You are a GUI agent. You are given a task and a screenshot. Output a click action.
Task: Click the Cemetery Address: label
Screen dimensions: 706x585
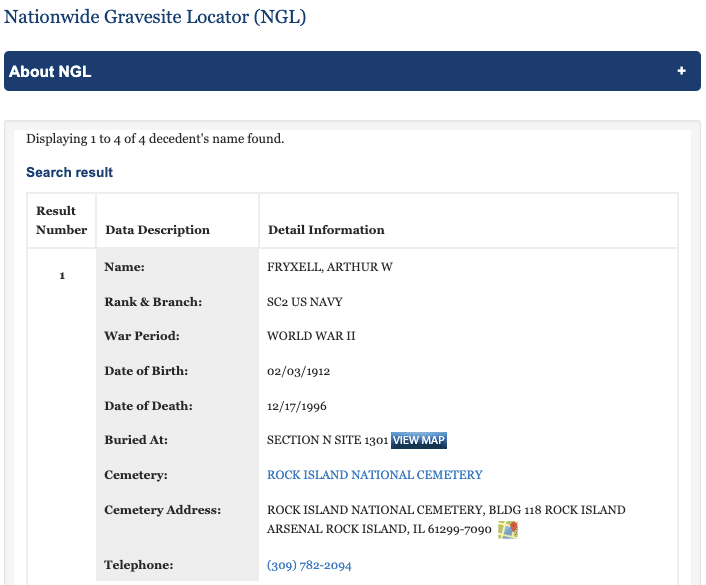click(x=163, y=510)
